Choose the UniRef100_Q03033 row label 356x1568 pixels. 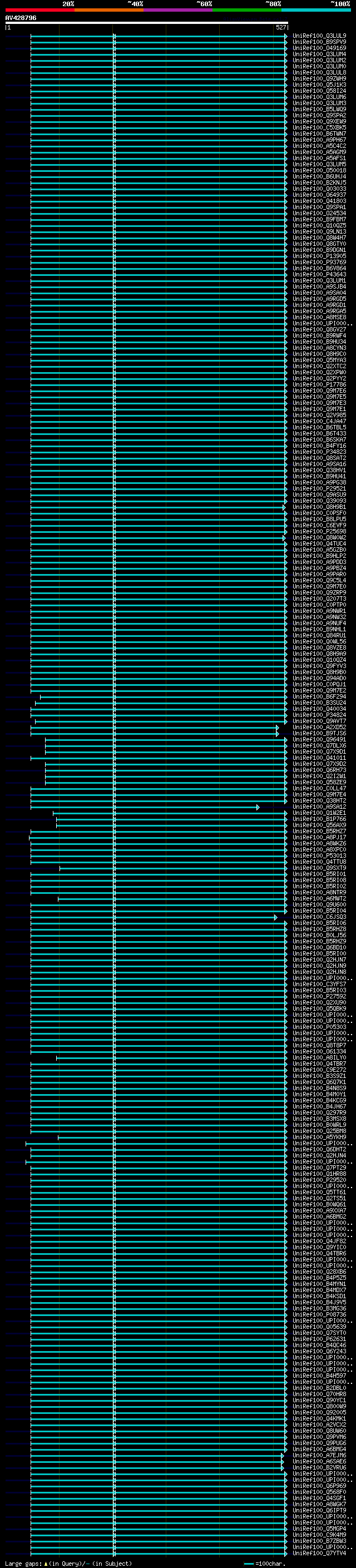319,189
